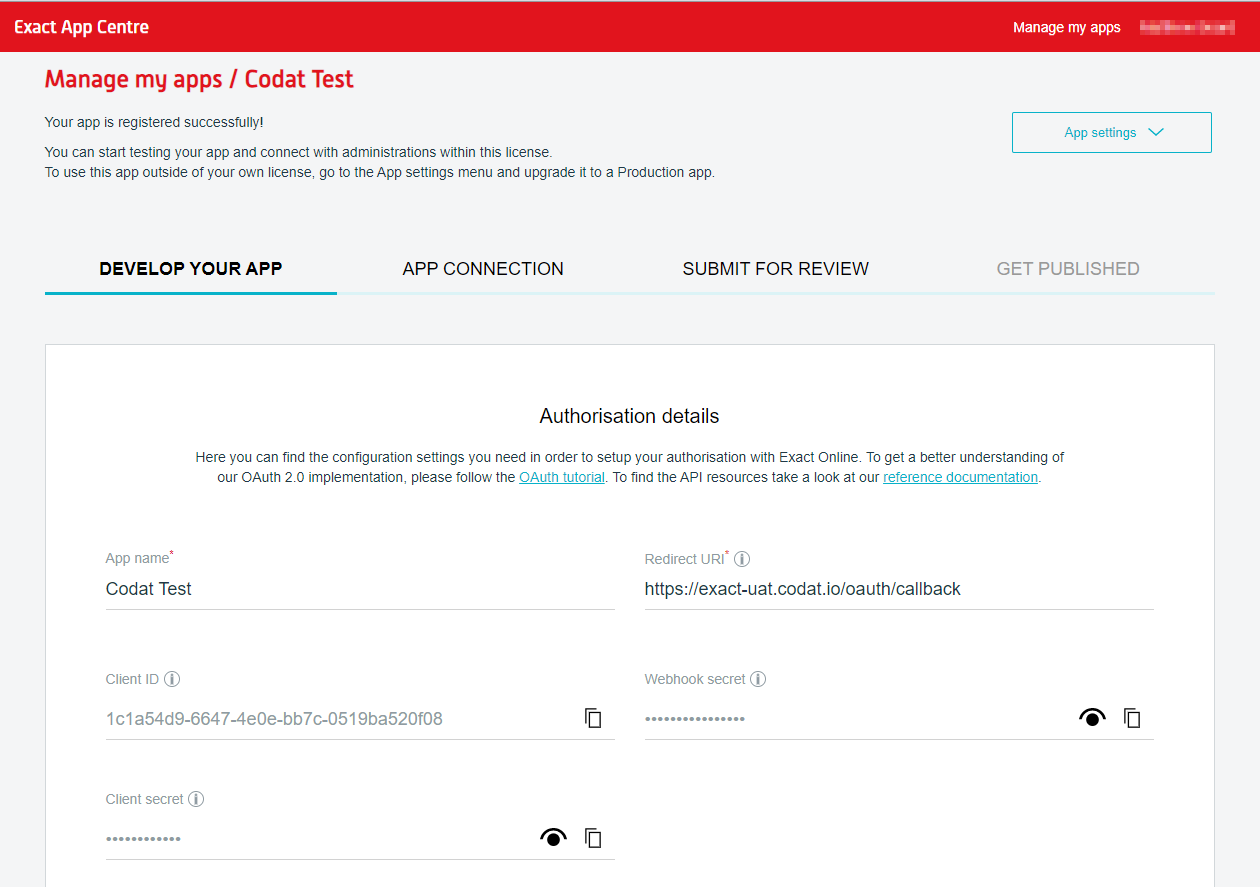Show the Client secret using eye icon
The width and height of the screenshot is (1260, 887).
tap(553, 838)
